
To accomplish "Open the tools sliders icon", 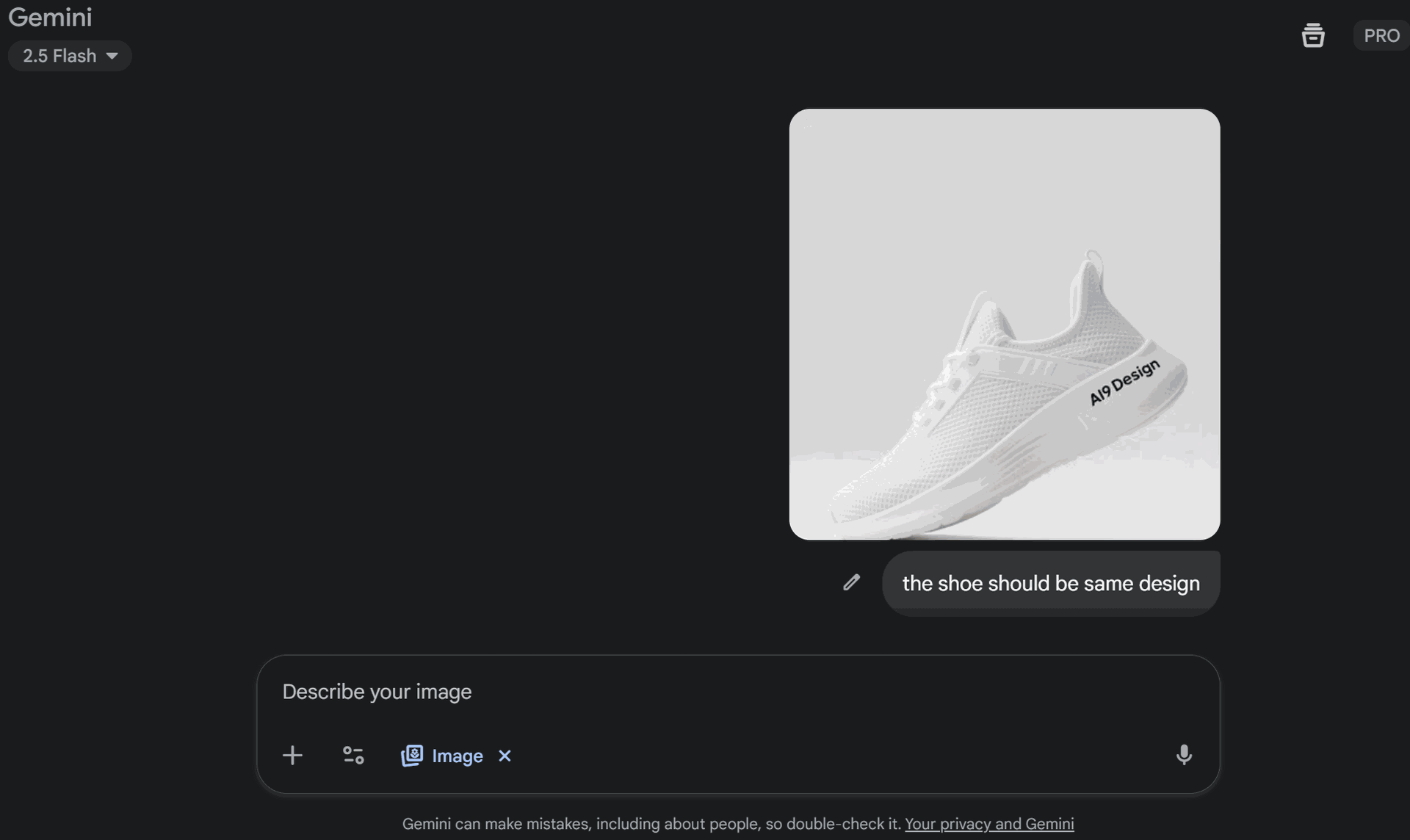I will [353, 756].
